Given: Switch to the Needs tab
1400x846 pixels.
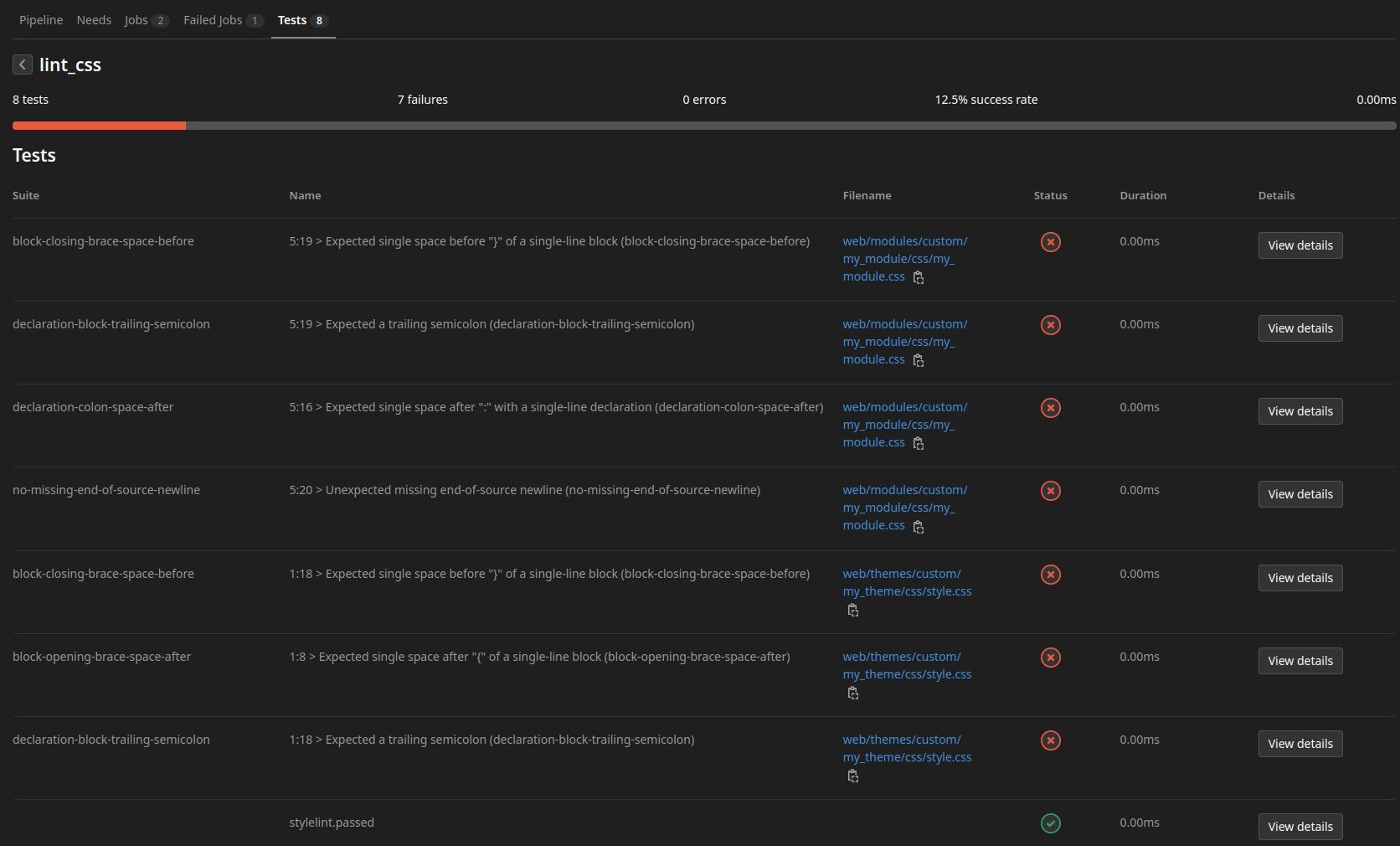Looking at the screenshot, I should pos(94,20).
